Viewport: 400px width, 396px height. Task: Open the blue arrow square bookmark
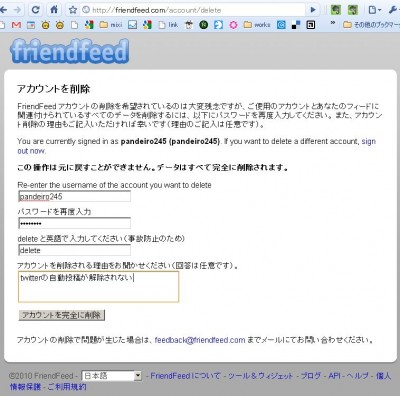point(218,25)
